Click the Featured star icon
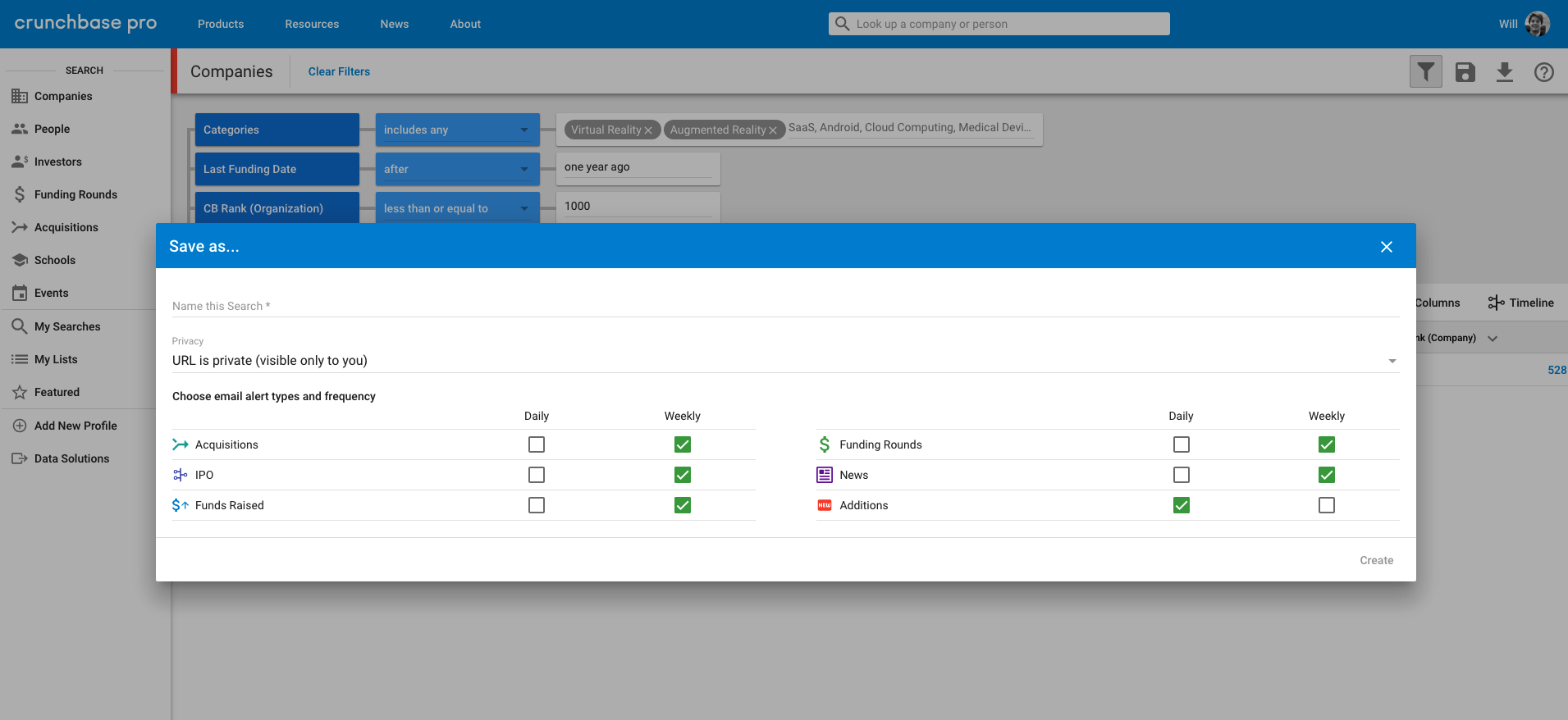 [x=20, y=392]
